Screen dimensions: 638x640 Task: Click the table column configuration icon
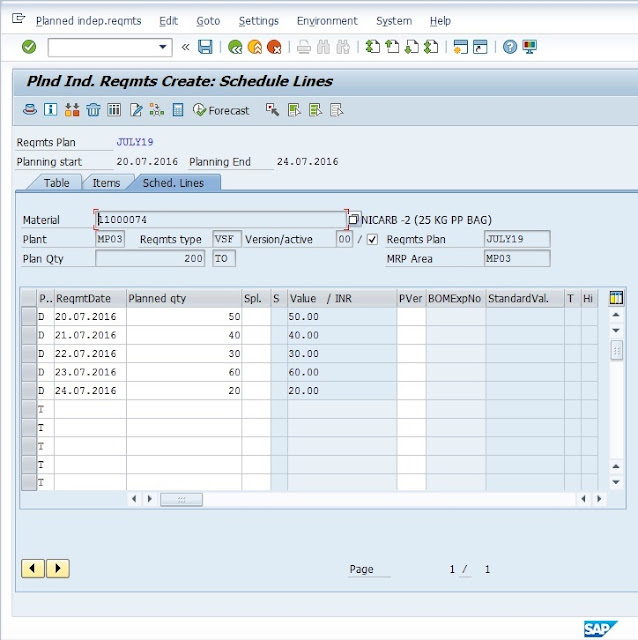tap(616, 298)
